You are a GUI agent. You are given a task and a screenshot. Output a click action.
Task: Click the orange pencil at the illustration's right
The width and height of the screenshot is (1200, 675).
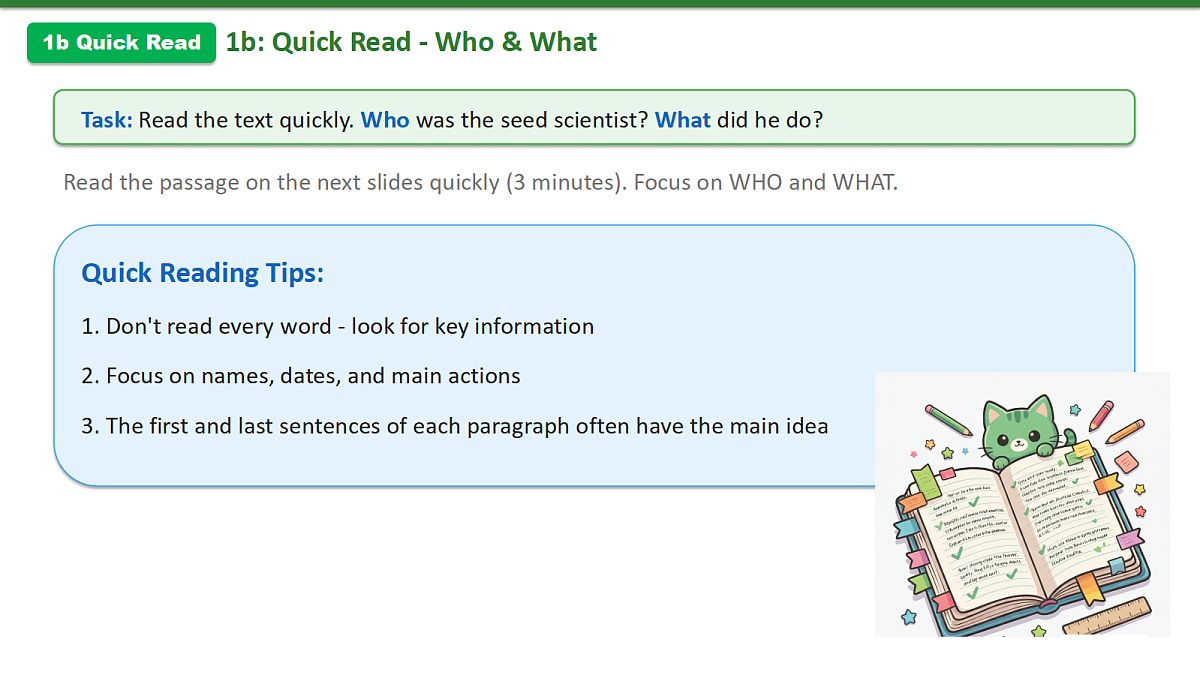pos(1126,432)
